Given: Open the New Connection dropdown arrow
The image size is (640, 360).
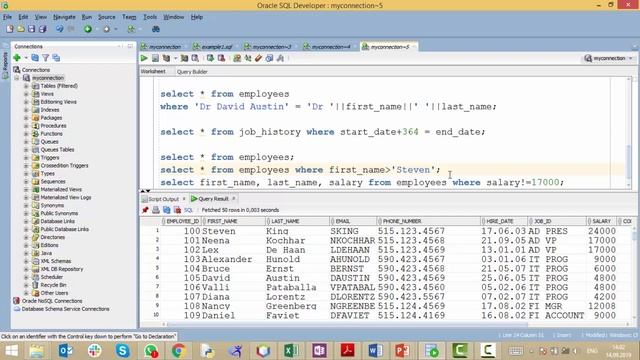Looking at the screenshot, I should click(x=26, y=58).
